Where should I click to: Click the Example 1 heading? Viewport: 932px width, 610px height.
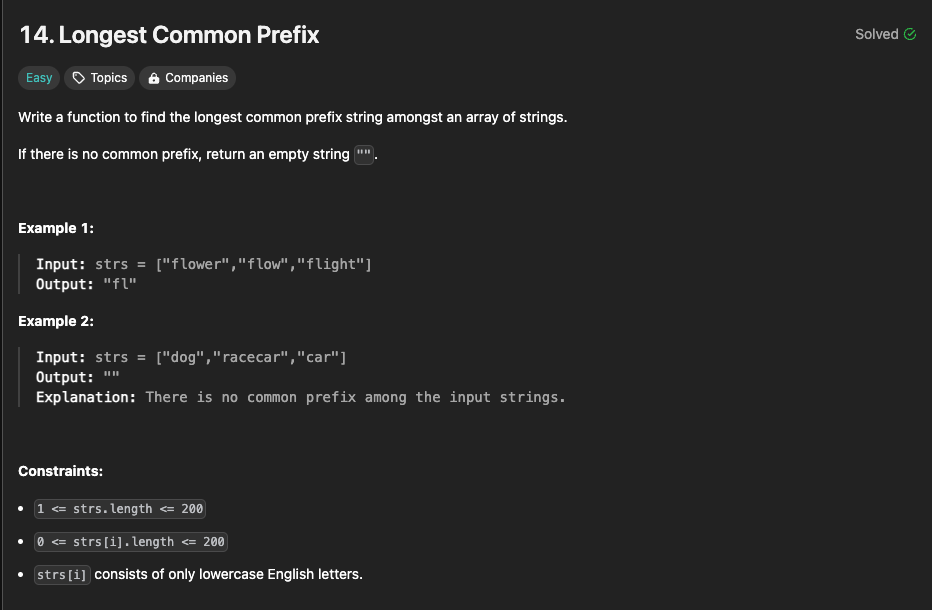click(x=56, y=228)
